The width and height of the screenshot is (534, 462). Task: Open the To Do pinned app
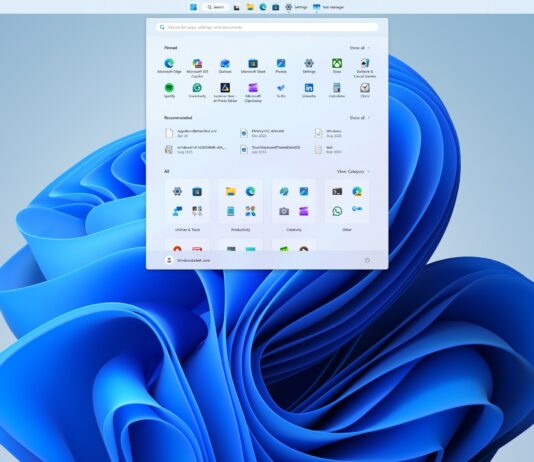[x=281, y=90]
